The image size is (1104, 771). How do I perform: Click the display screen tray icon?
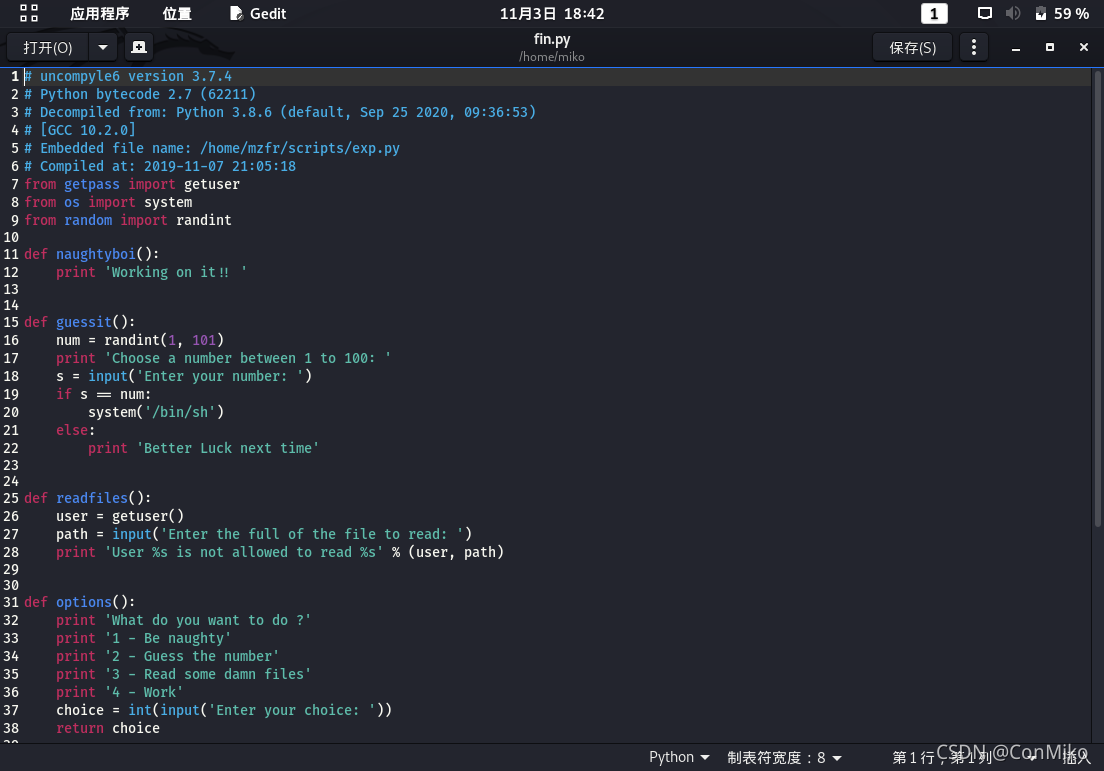point(984,13)
